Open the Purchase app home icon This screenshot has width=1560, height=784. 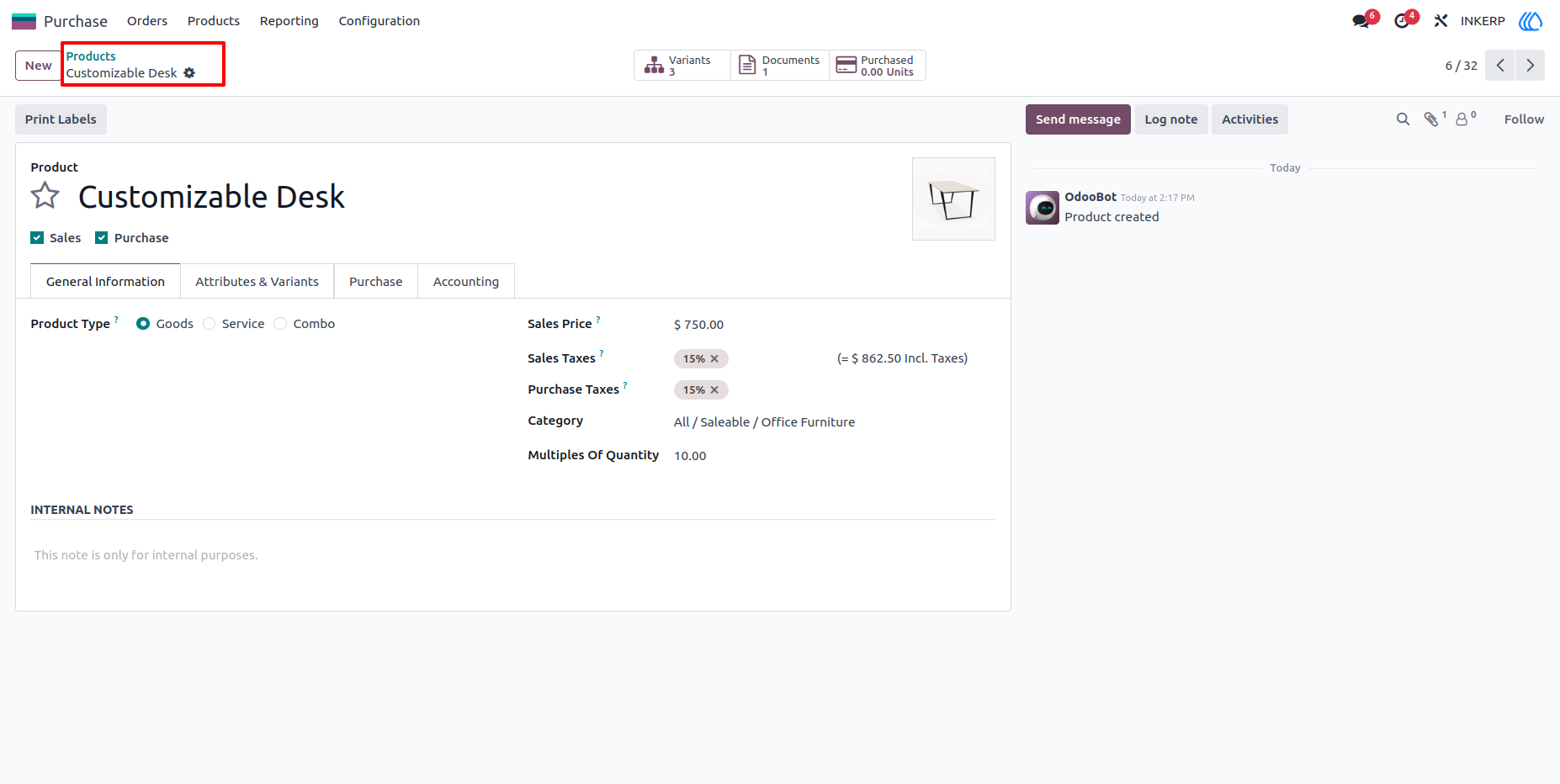tap(24, 21)
